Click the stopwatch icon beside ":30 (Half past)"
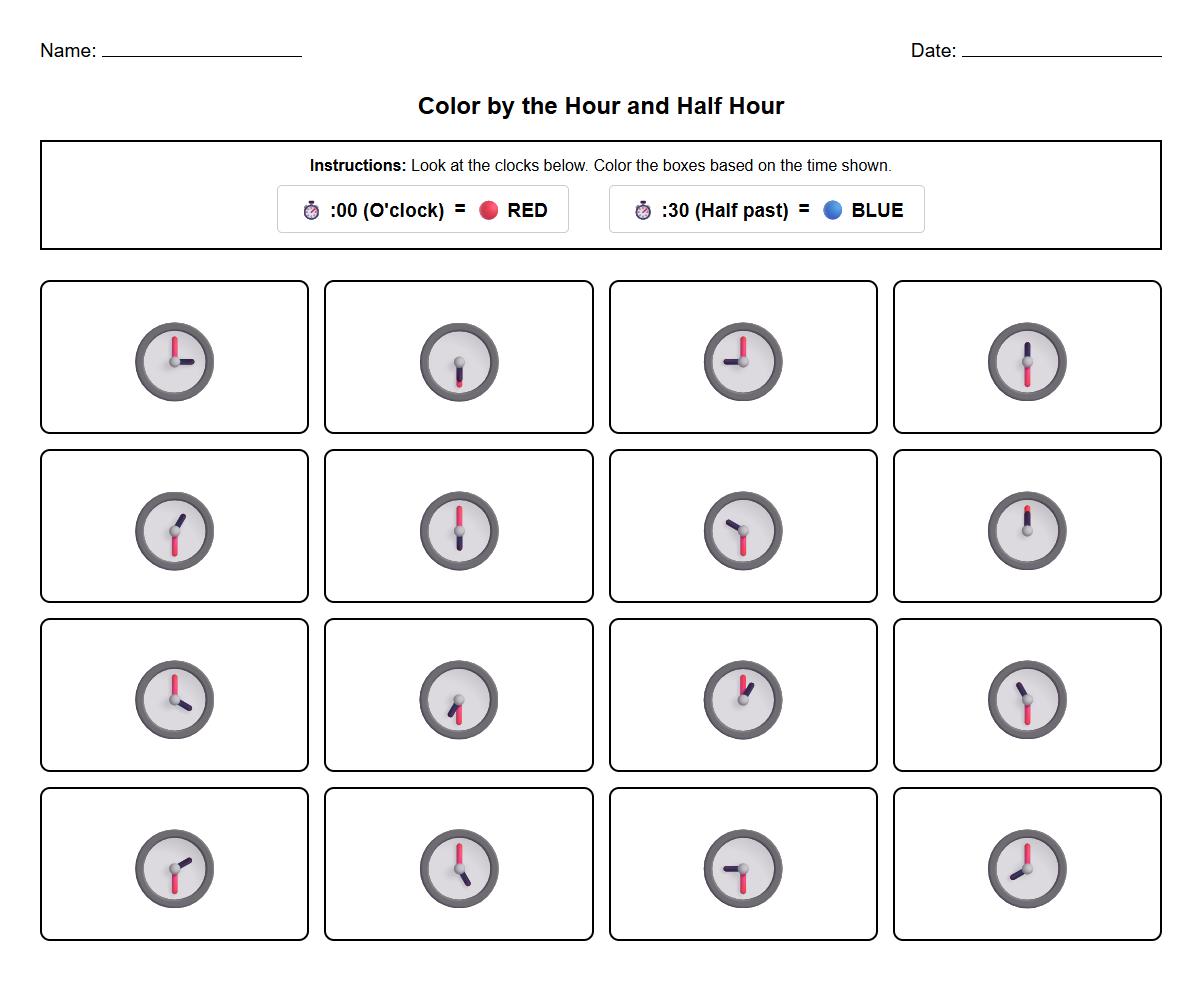 (x=641, y=209)
